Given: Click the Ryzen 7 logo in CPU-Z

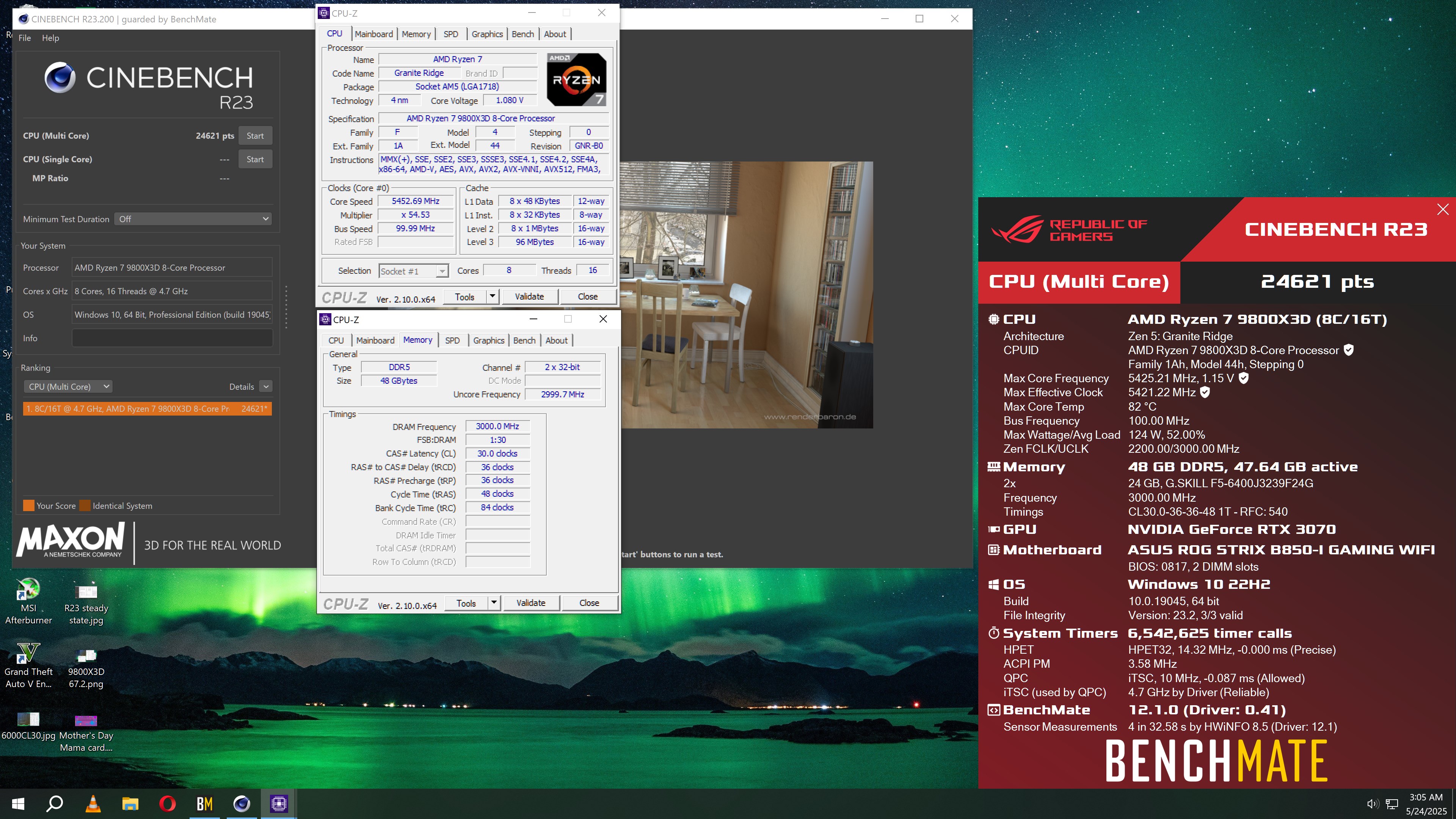Looking at the screenshot, I should [x=576, y=80].
